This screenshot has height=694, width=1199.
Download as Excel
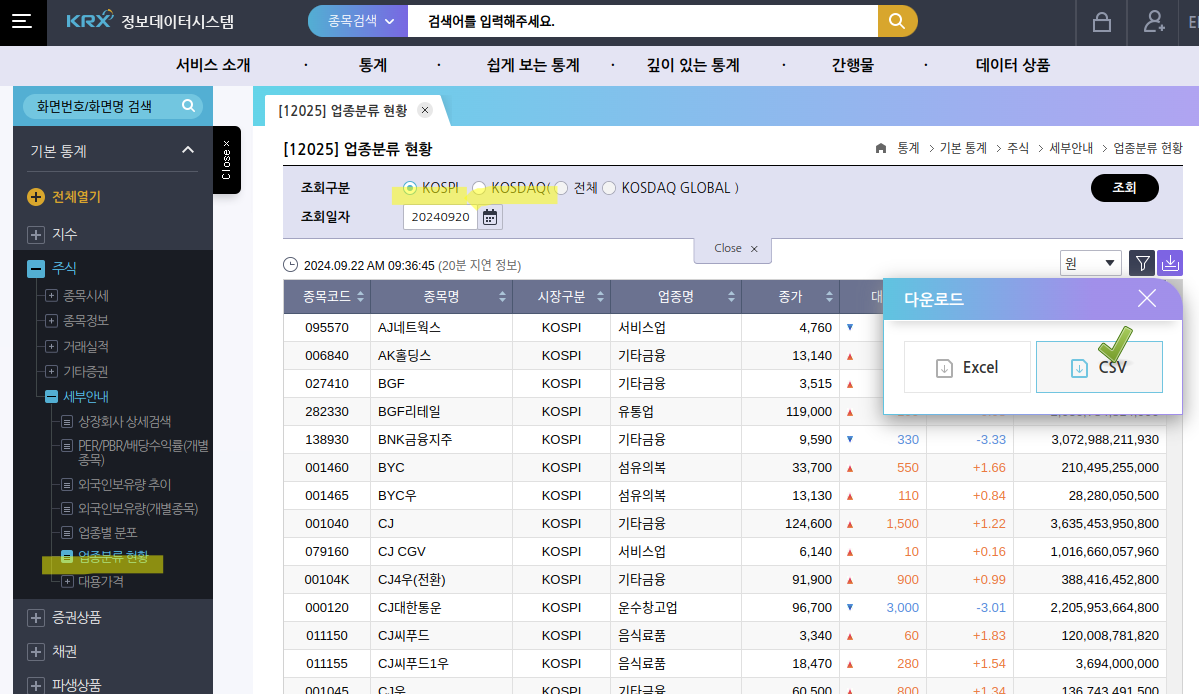tap(967, 368)
